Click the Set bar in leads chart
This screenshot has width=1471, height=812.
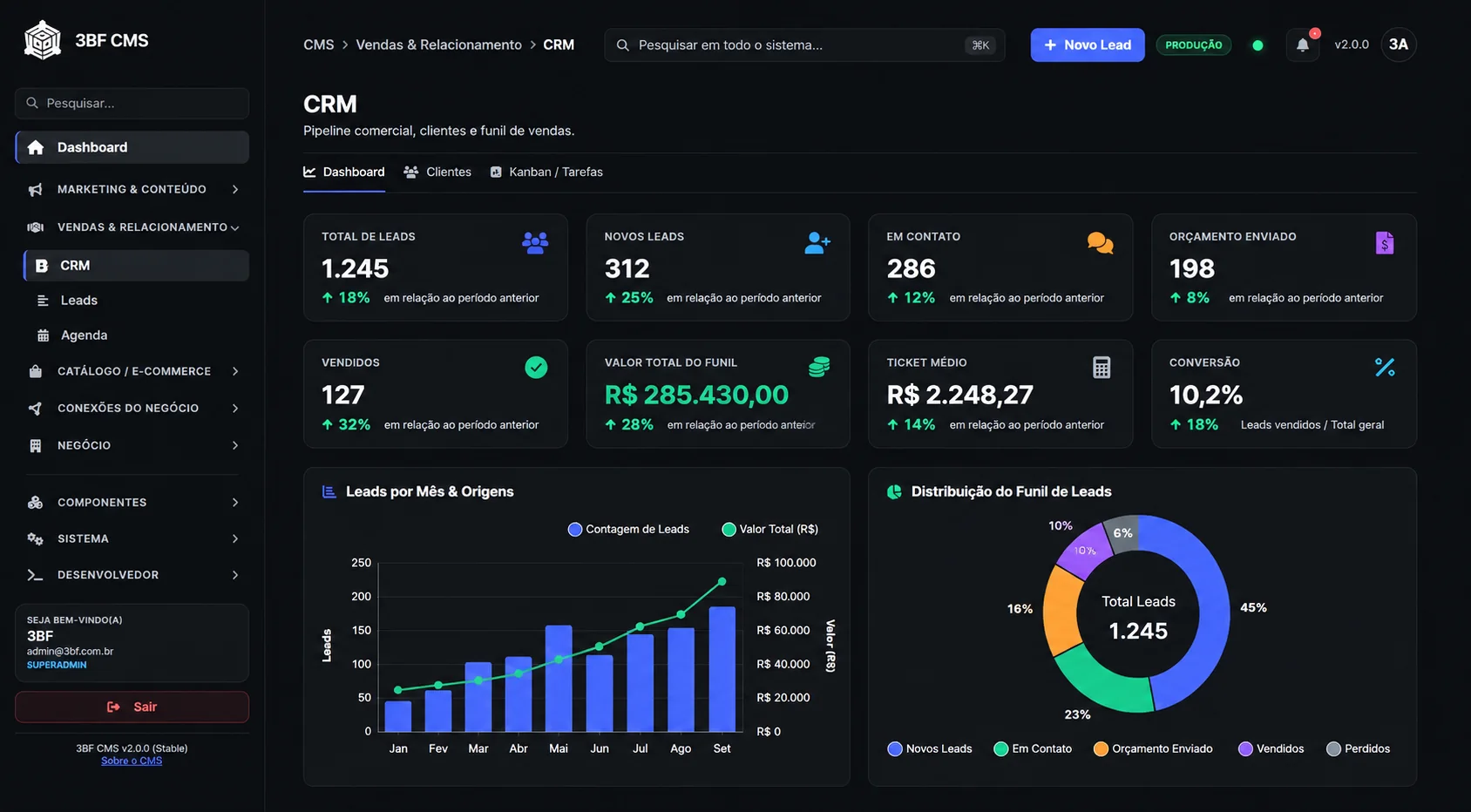click(722, 669)
